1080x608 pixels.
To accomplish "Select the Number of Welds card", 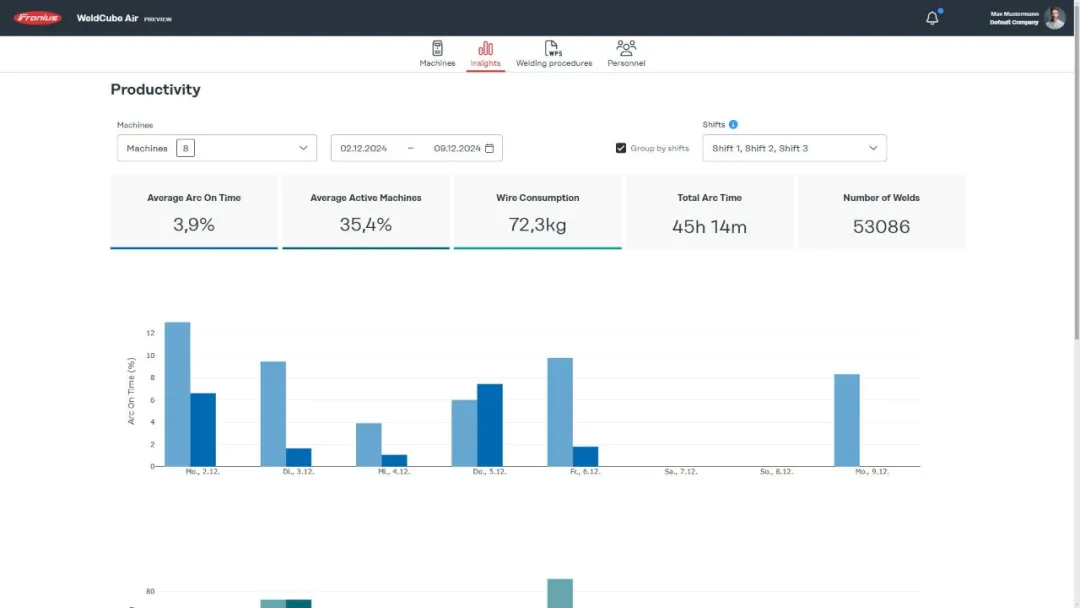I will click(881, 212).
